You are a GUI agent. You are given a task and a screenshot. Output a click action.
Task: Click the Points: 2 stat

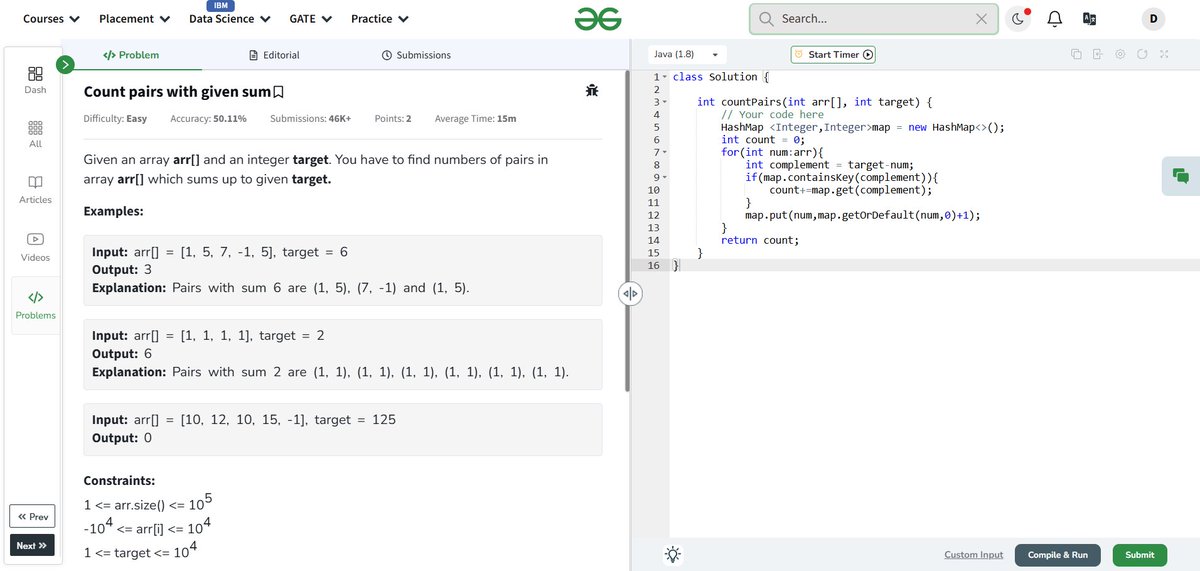[x=392, y=119]
